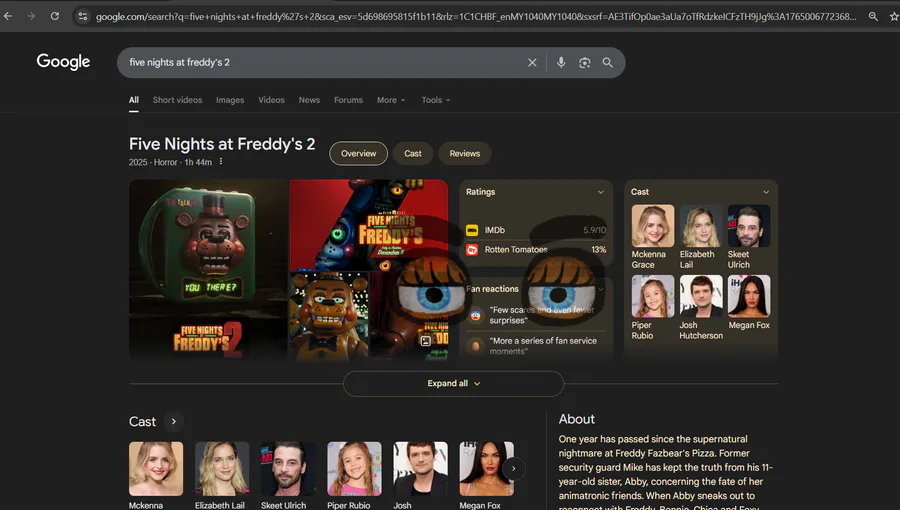The width and height of the screenshot is (900, 510).
Task: Open Mckenna photo in bottom Cast row
Action: pyautogui.click(x=156, y=469)
